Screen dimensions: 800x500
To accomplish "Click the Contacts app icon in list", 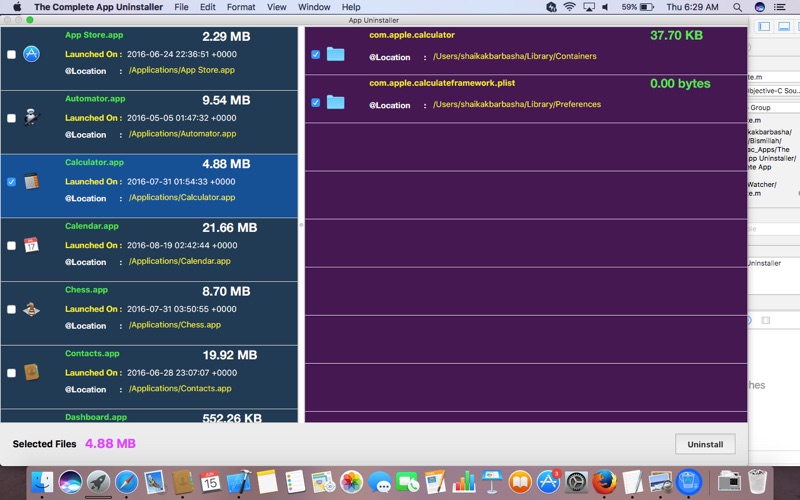I will point(31,372).
